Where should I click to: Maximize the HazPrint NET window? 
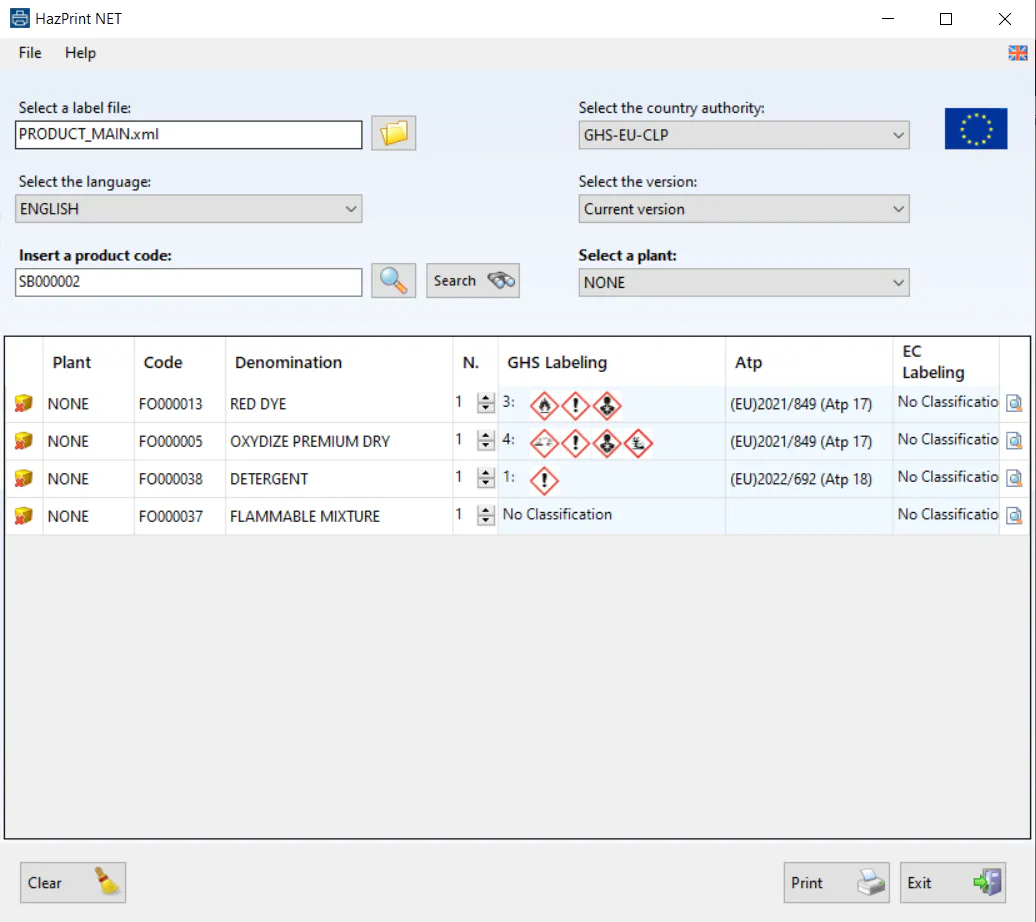(x=945, y=19)
